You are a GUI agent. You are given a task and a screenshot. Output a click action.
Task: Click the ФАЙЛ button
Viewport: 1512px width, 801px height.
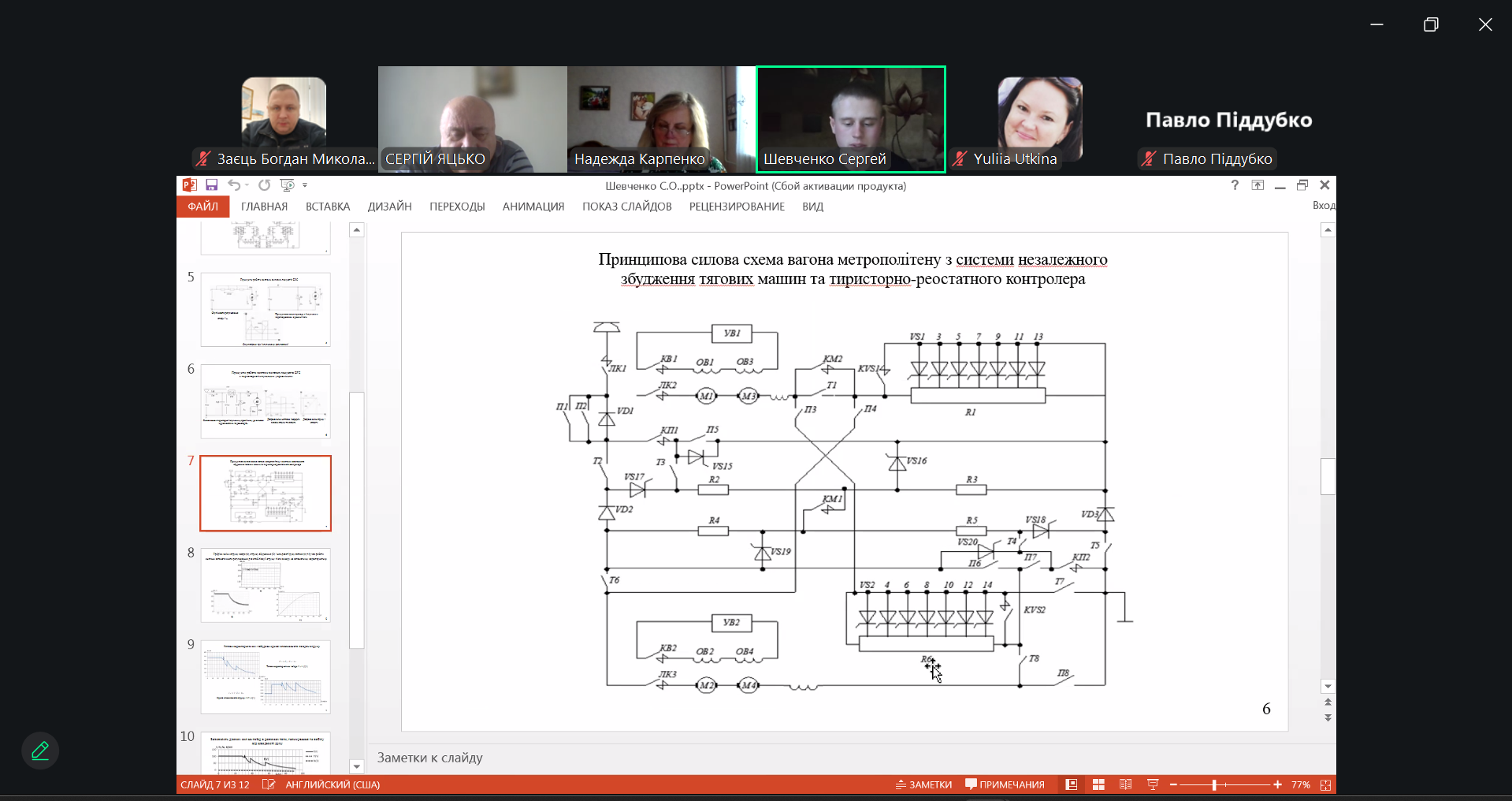[x=202, y=207]
